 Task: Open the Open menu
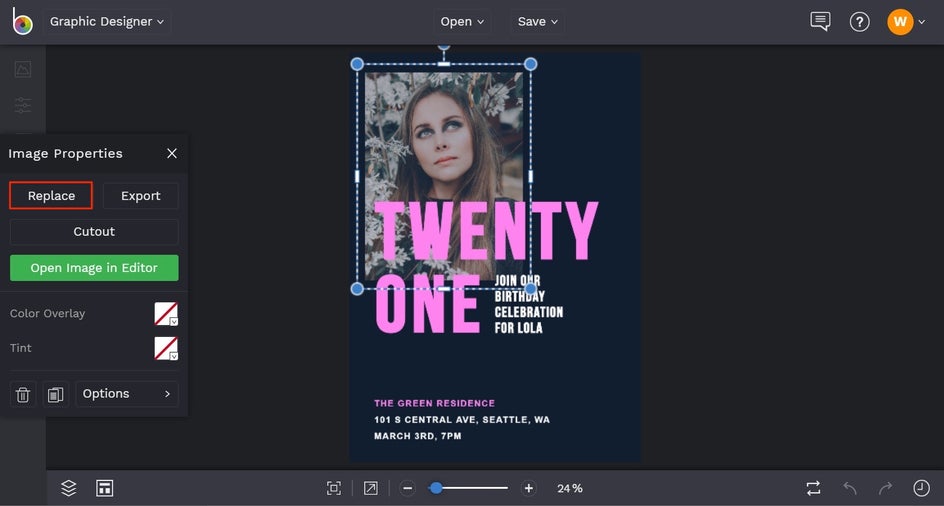(462, 22)
